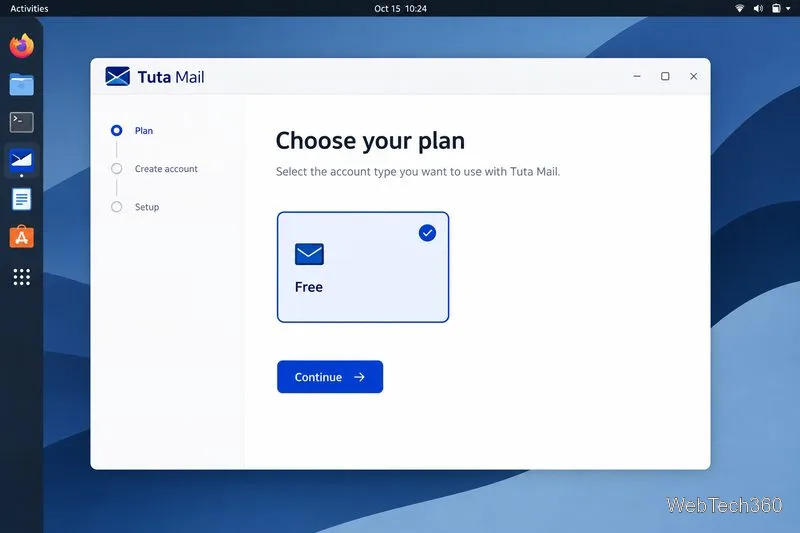
Task: Go to the Plan step label
Action: click(144, 131)
